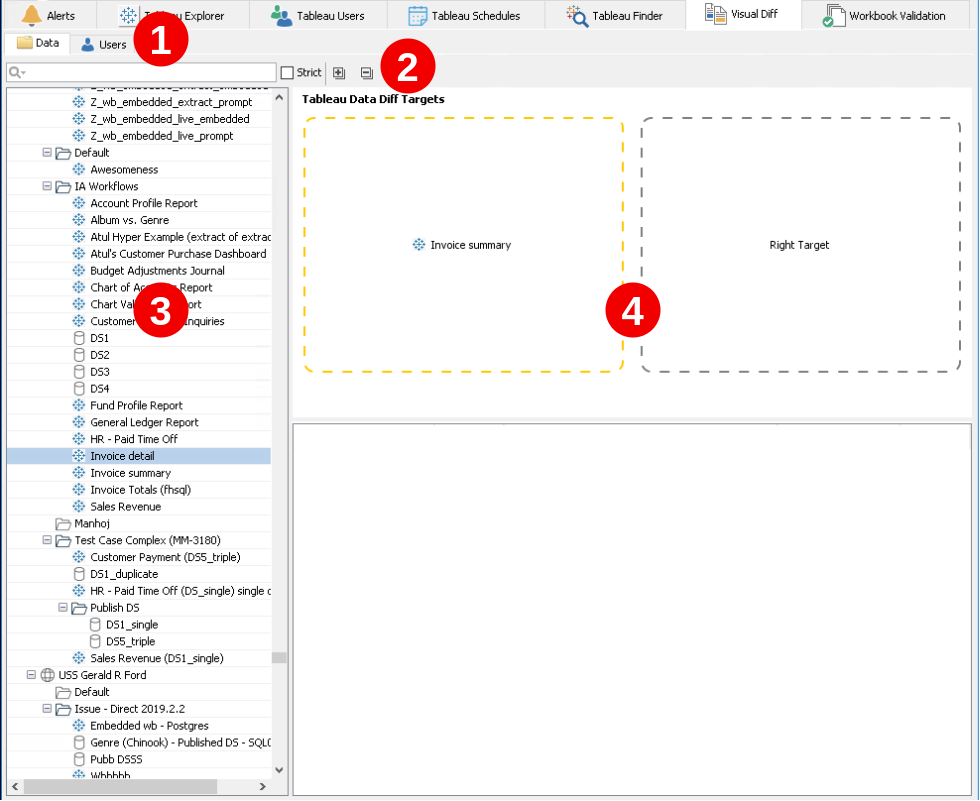
Task: Click the DS1_single data source icon
Action: point(95,624)
